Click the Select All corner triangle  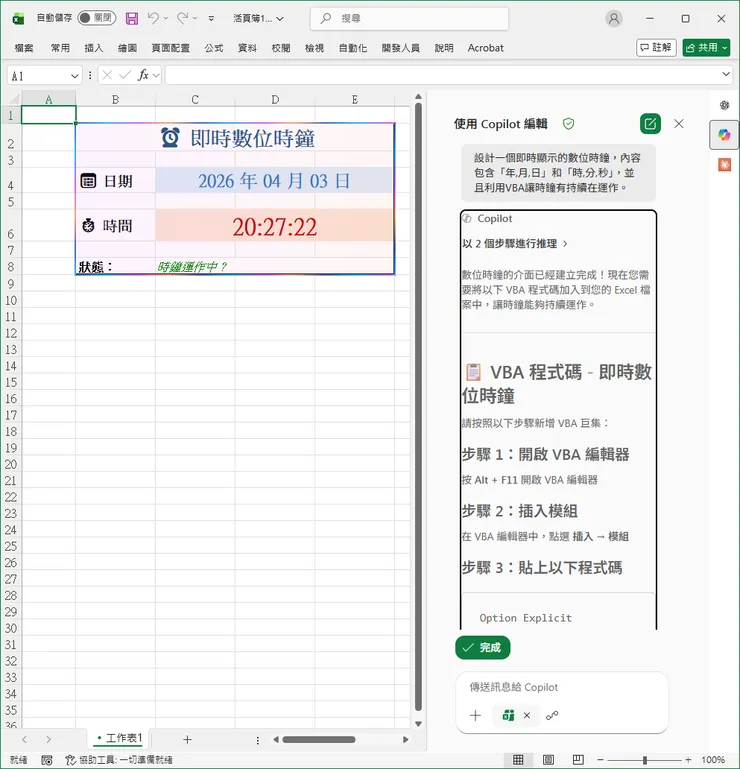(13, 99)
